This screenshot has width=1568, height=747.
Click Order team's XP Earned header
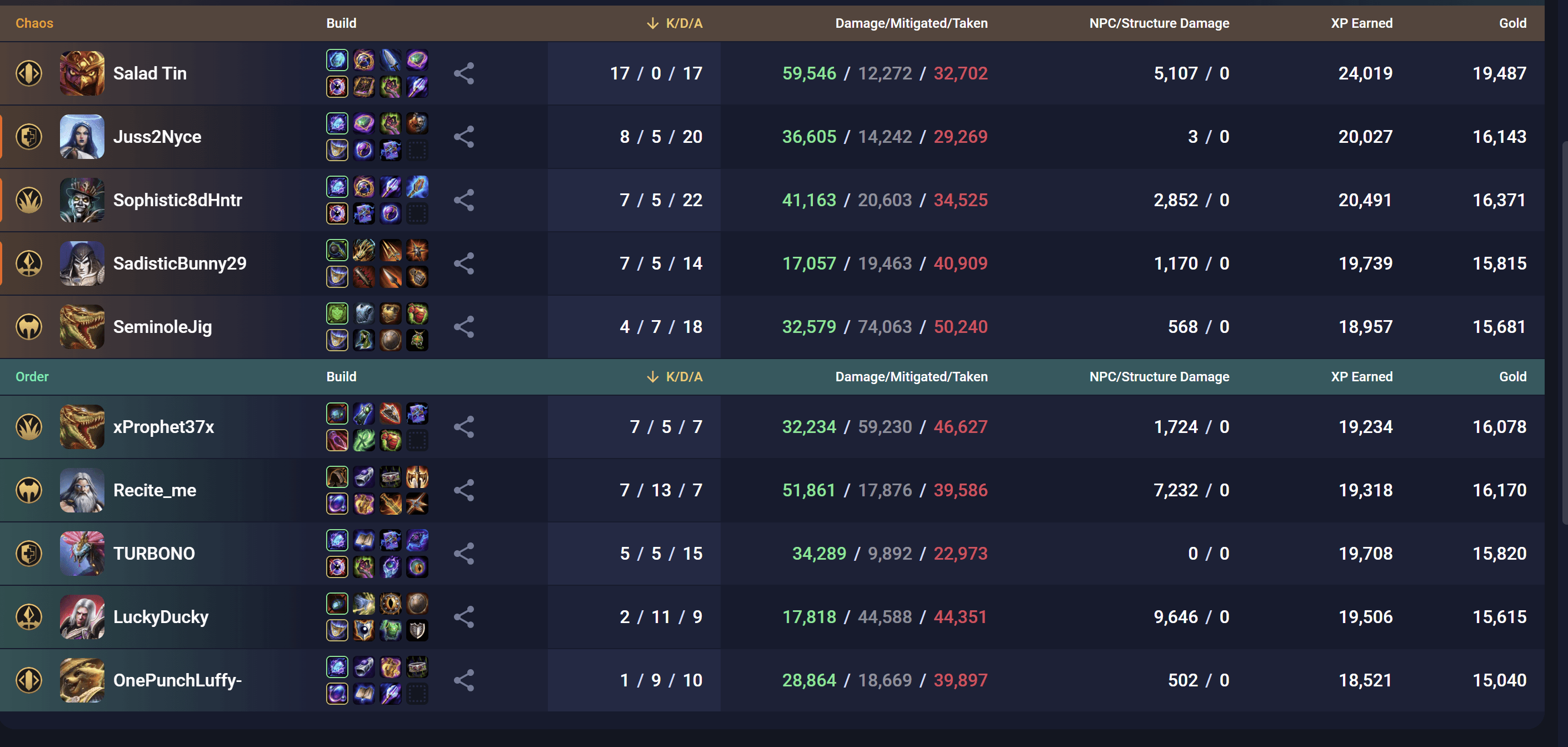click(1361, 377)
